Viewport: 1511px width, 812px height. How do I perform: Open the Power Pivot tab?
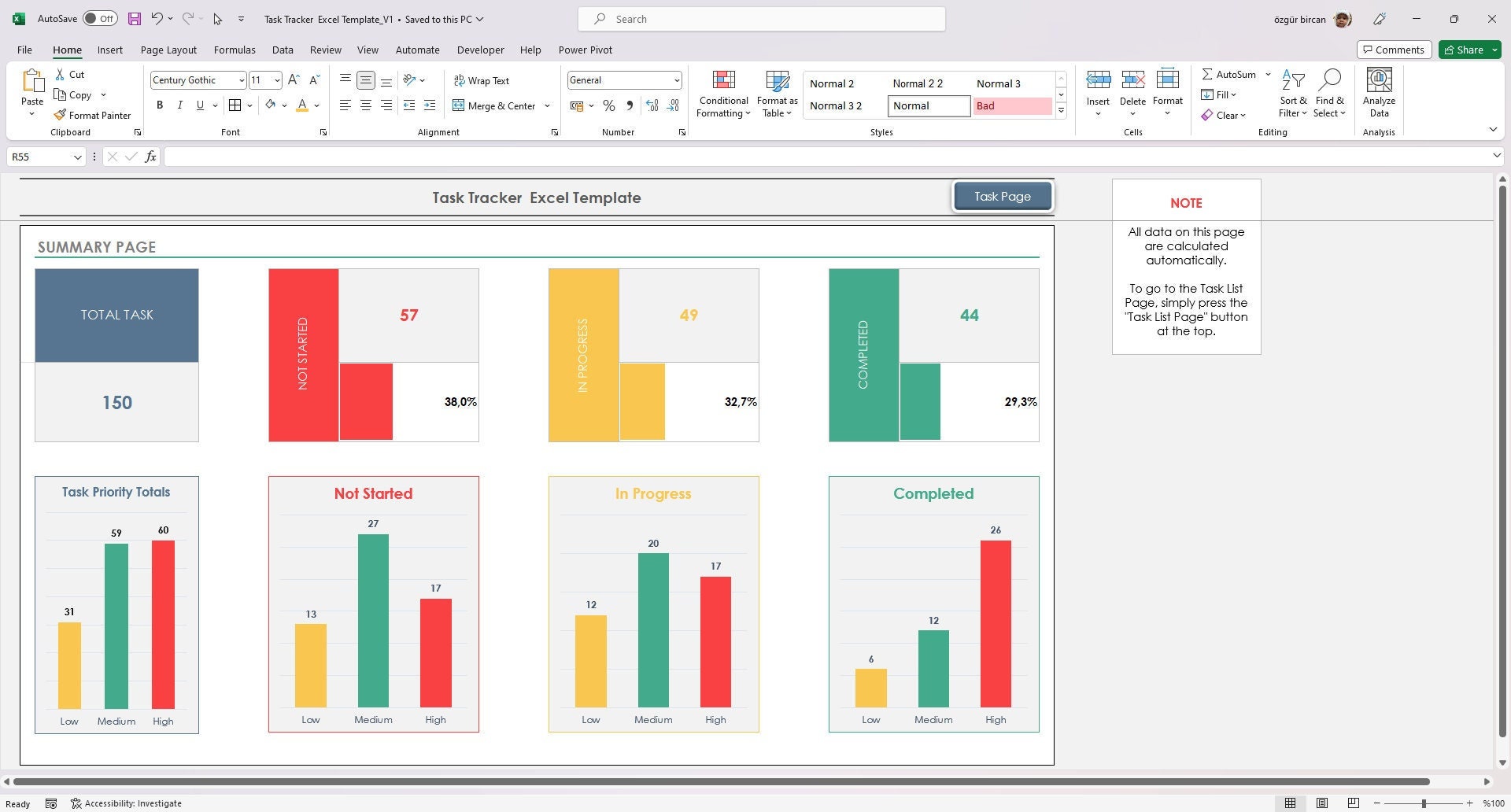585,50
